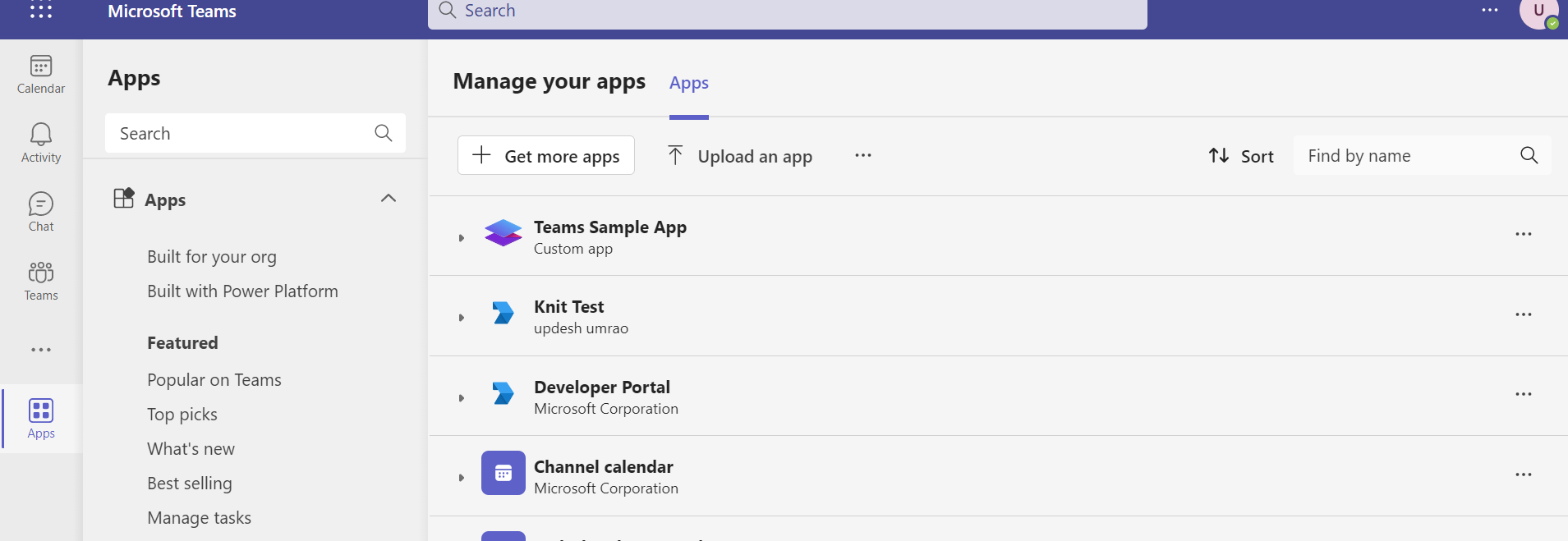This screenshot has height=541, width=1568.
Task: Expand the Teams Sample App row
Action: pos(462,238)
